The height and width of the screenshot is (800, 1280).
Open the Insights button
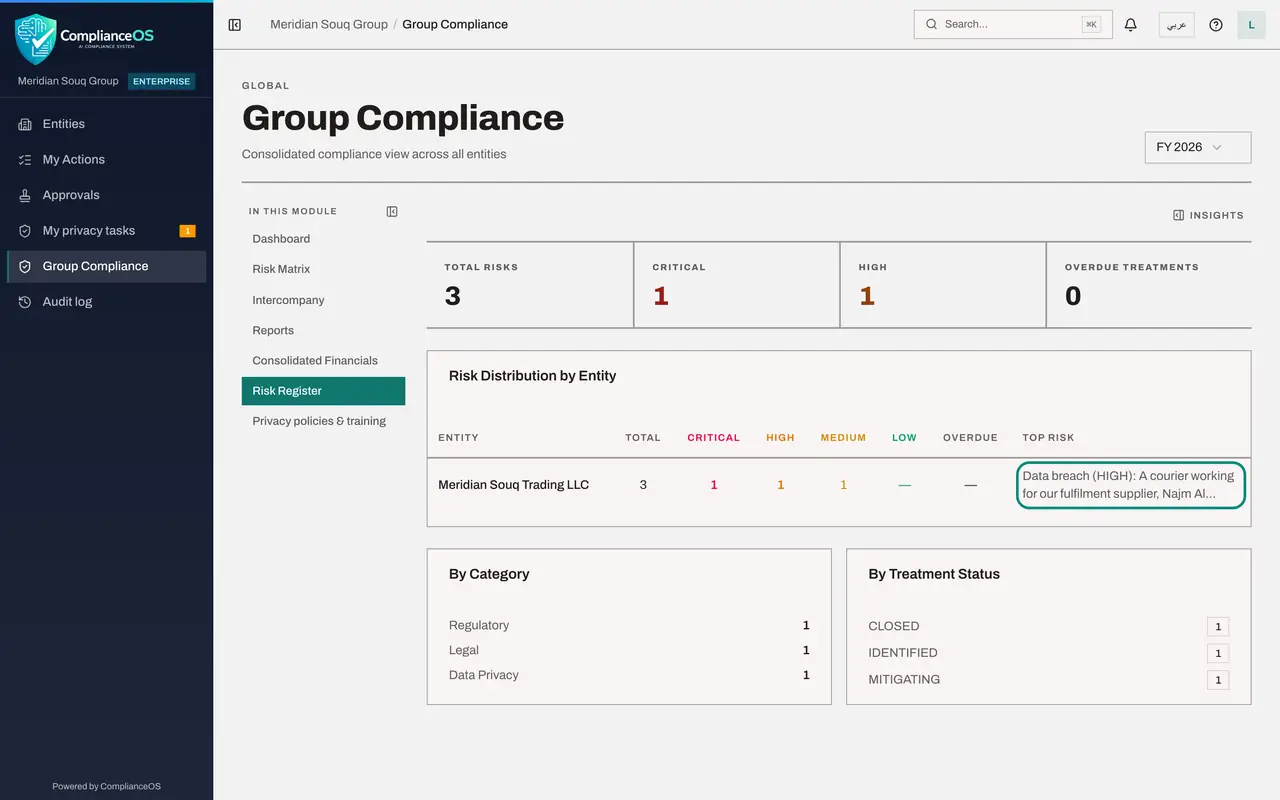(x=1208, y=215)
